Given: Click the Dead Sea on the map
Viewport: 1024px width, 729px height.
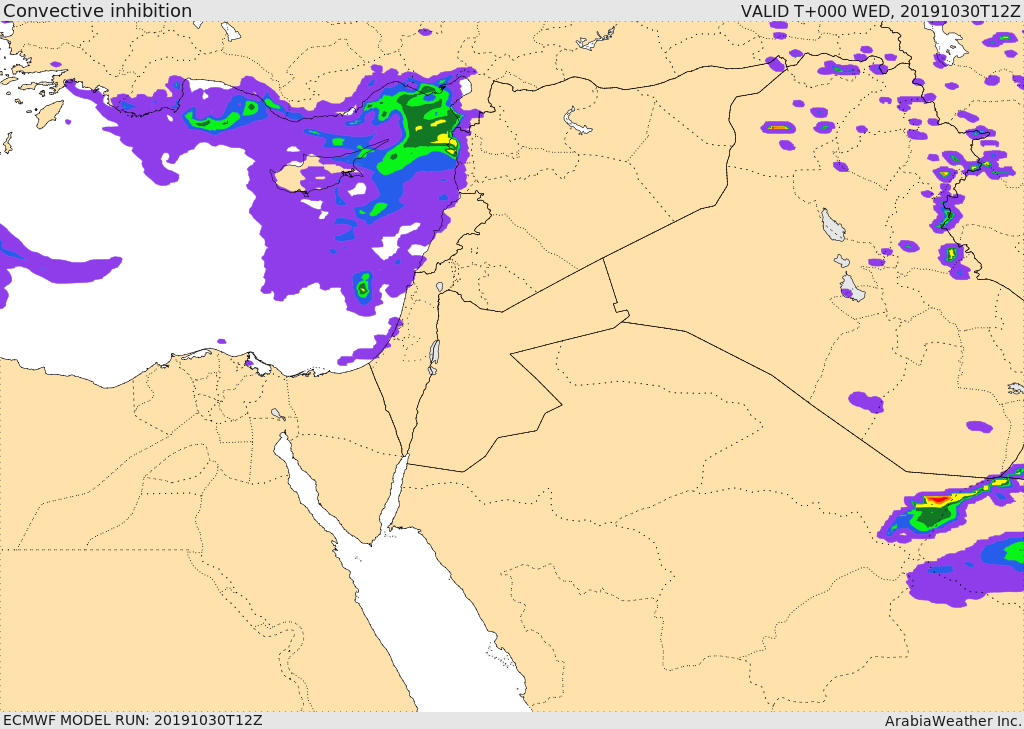Looking at the screenshot, I should (434, 355).
